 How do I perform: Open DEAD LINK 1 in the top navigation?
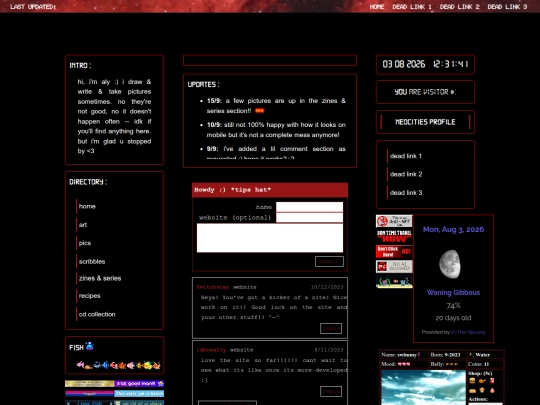coord(412,7)
